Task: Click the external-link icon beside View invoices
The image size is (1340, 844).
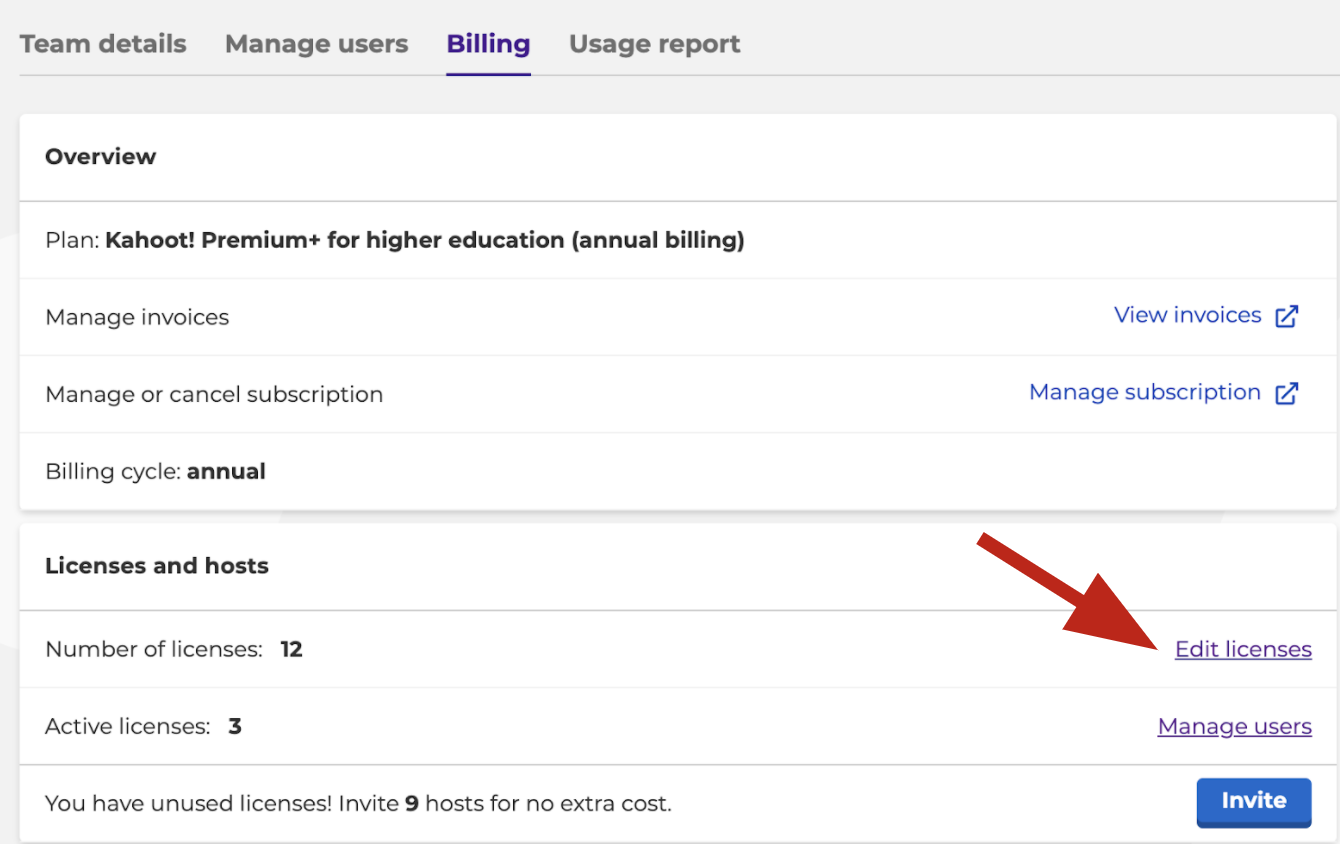Action: (x=1287, y=316)
